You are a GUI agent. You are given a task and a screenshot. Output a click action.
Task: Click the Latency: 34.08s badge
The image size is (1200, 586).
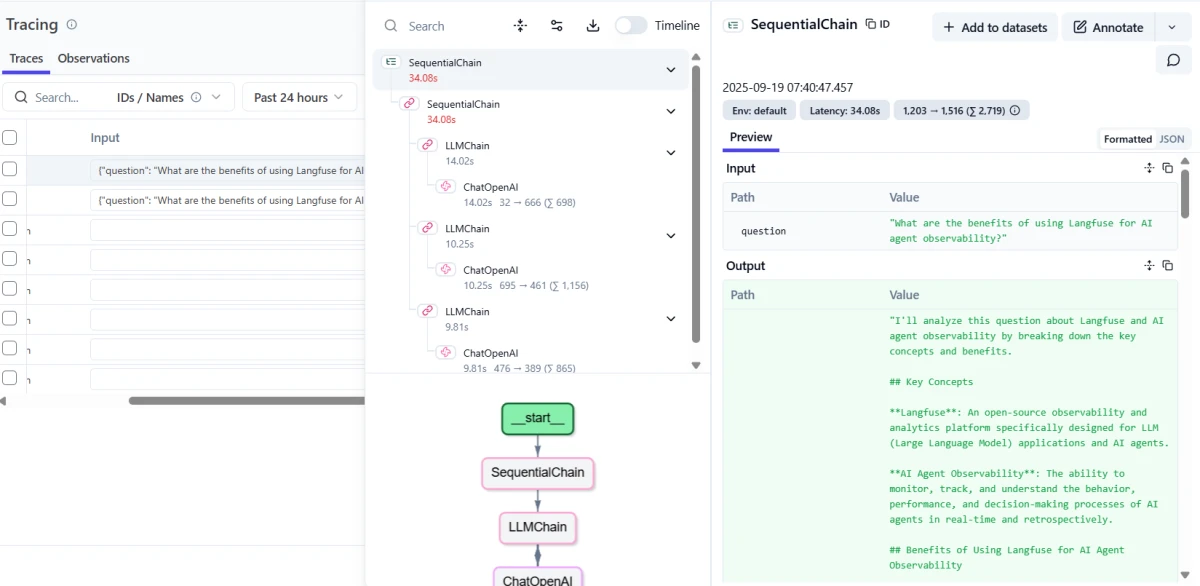tap(845, 111)
